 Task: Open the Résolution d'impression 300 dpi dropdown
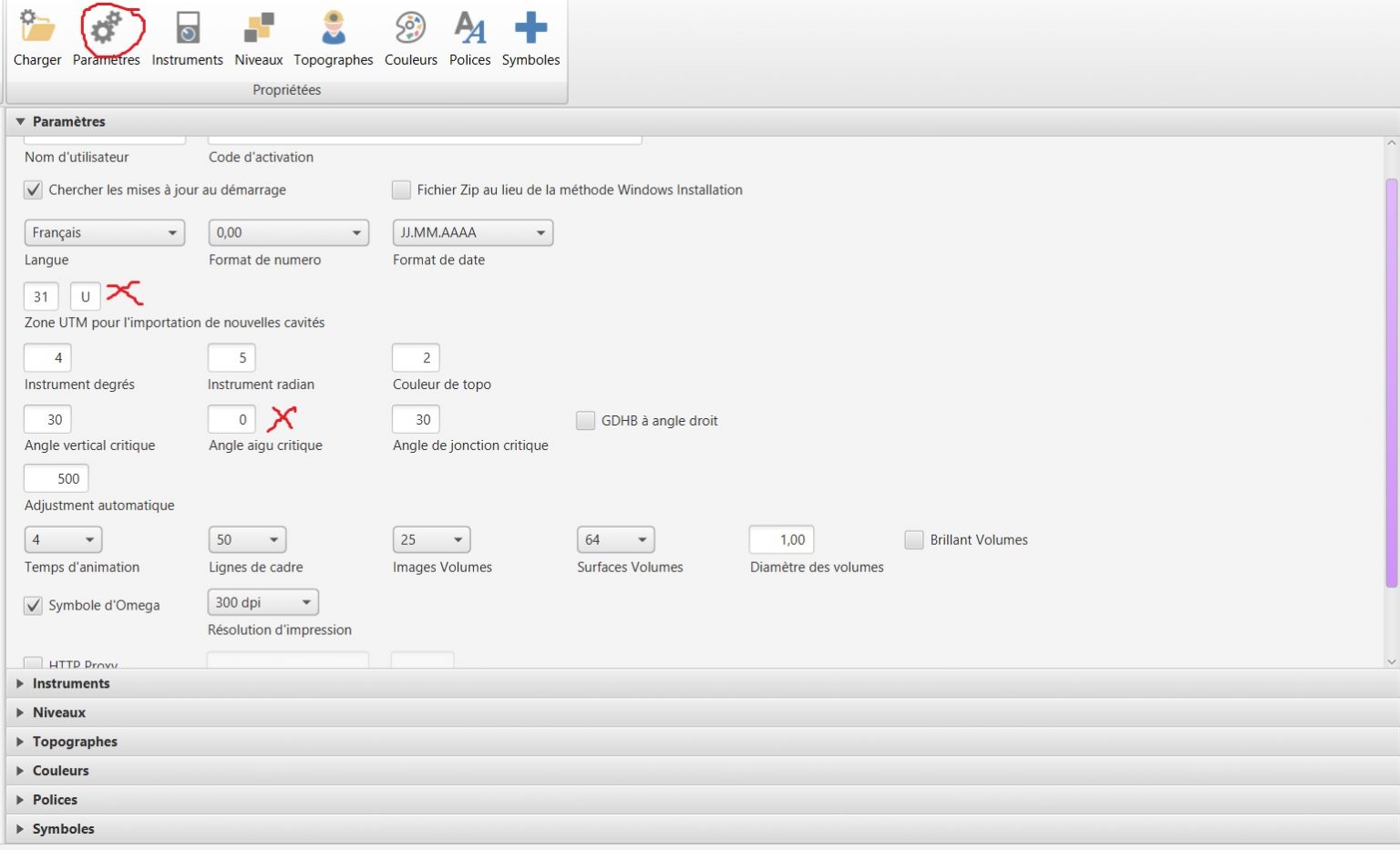[262, 603]
